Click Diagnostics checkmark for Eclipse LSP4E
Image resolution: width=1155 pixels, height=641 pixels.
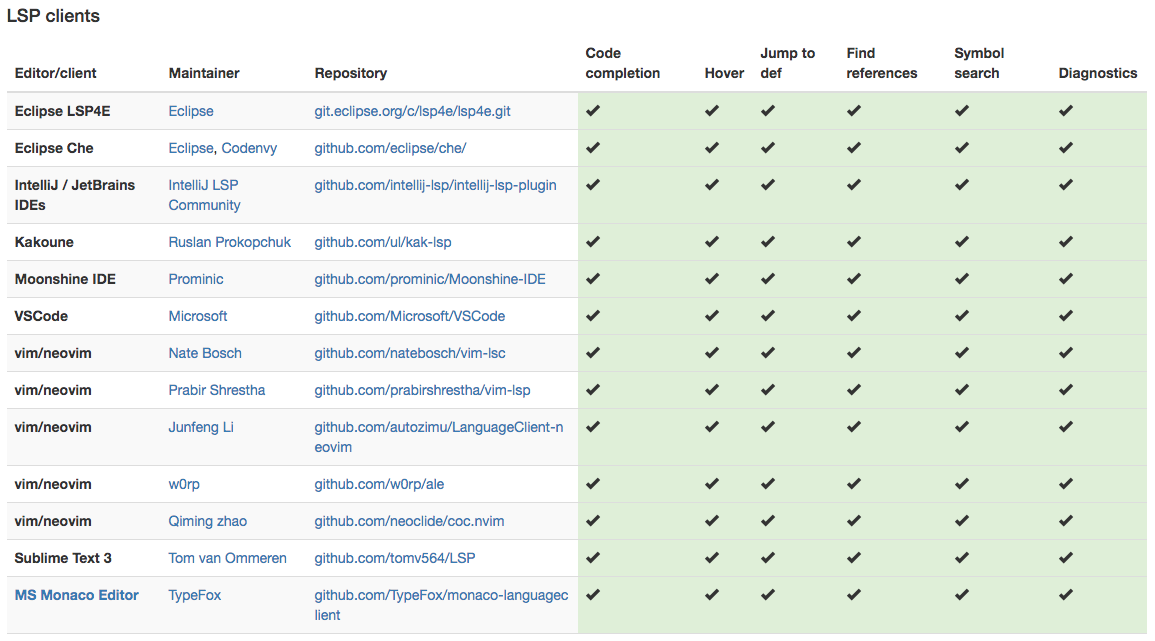click(x=1066, y=111)
